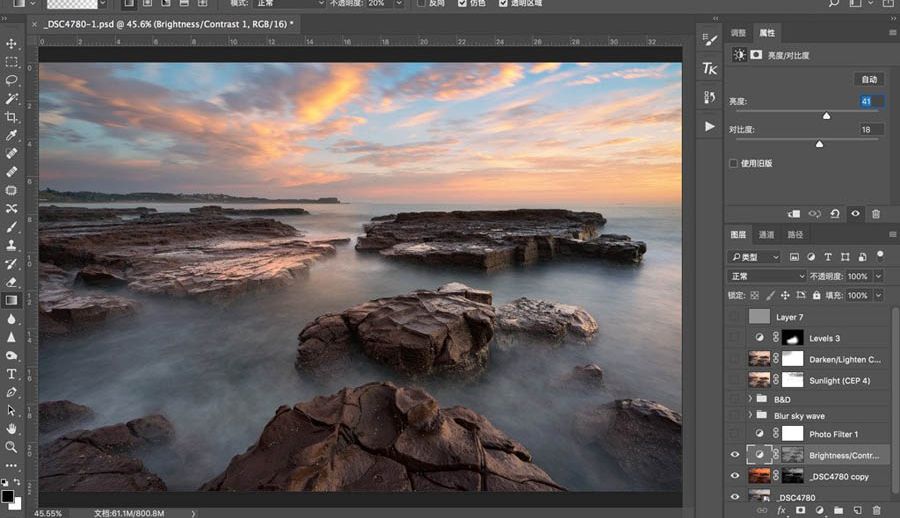
Task: Click the 对比度 contrast slider handle
Action: 820,144
